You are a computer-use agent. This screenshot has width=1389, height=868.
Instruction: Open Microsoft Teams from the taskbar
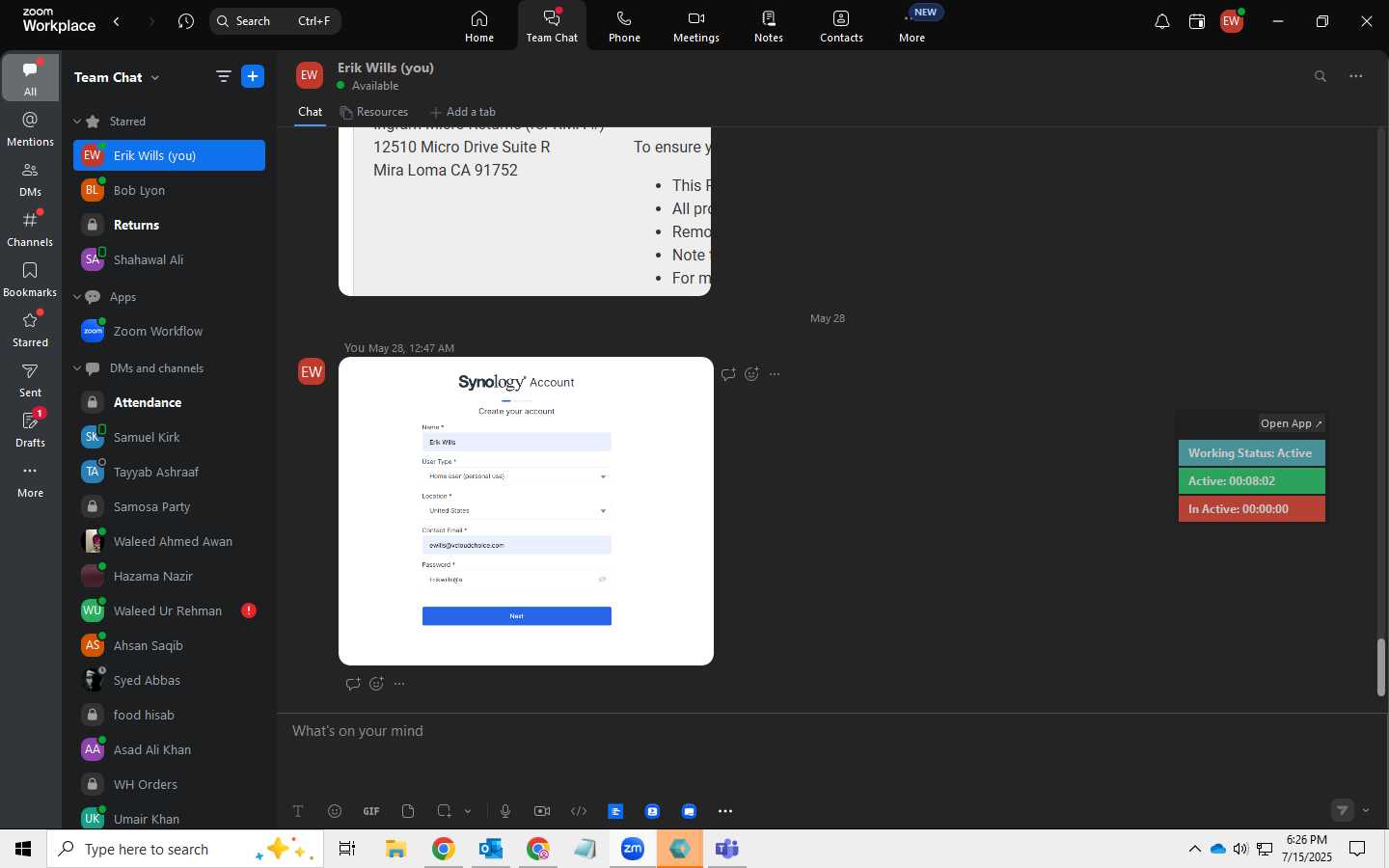pos(727,849)
